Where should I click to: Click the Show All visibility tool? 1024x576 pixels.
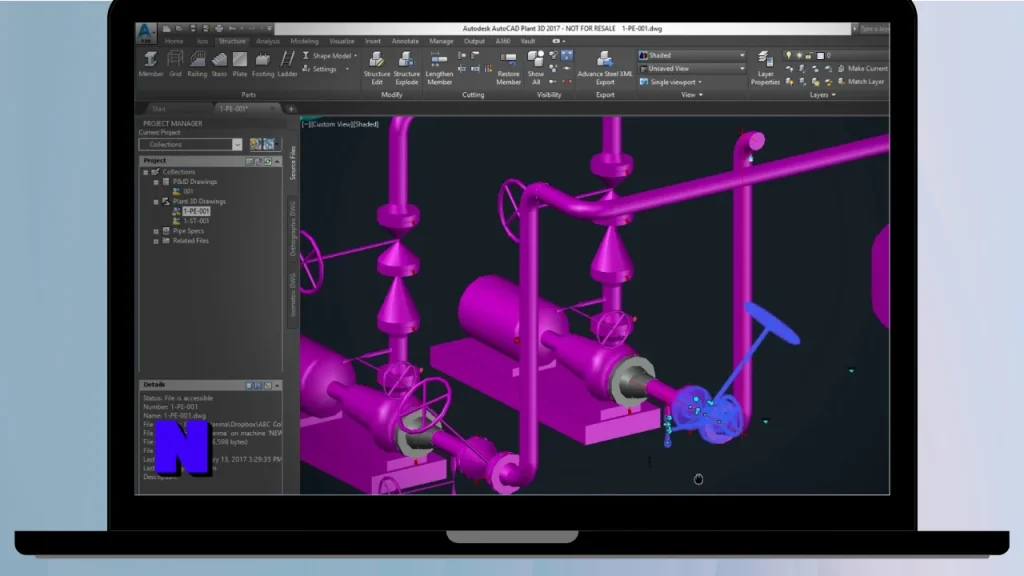tap(536, 68)
